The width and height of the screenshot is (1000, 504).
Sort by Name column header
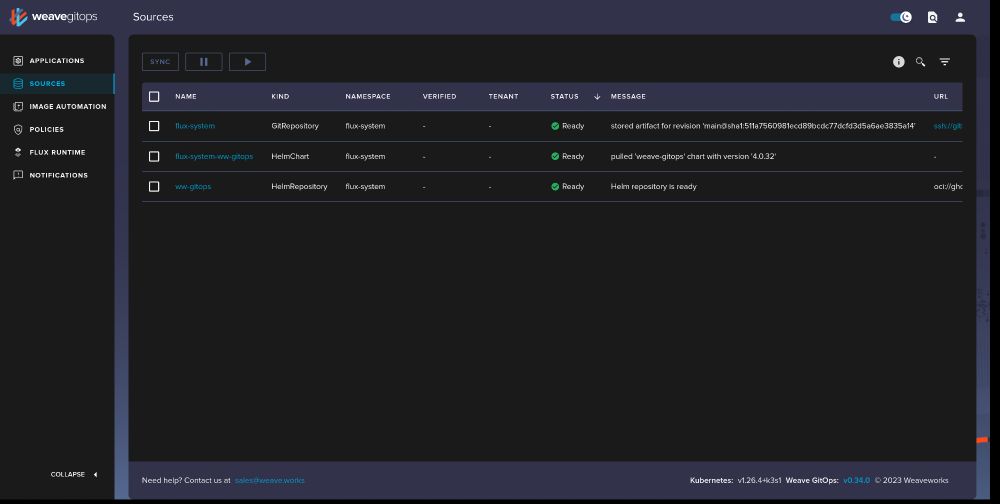point(186,96)
